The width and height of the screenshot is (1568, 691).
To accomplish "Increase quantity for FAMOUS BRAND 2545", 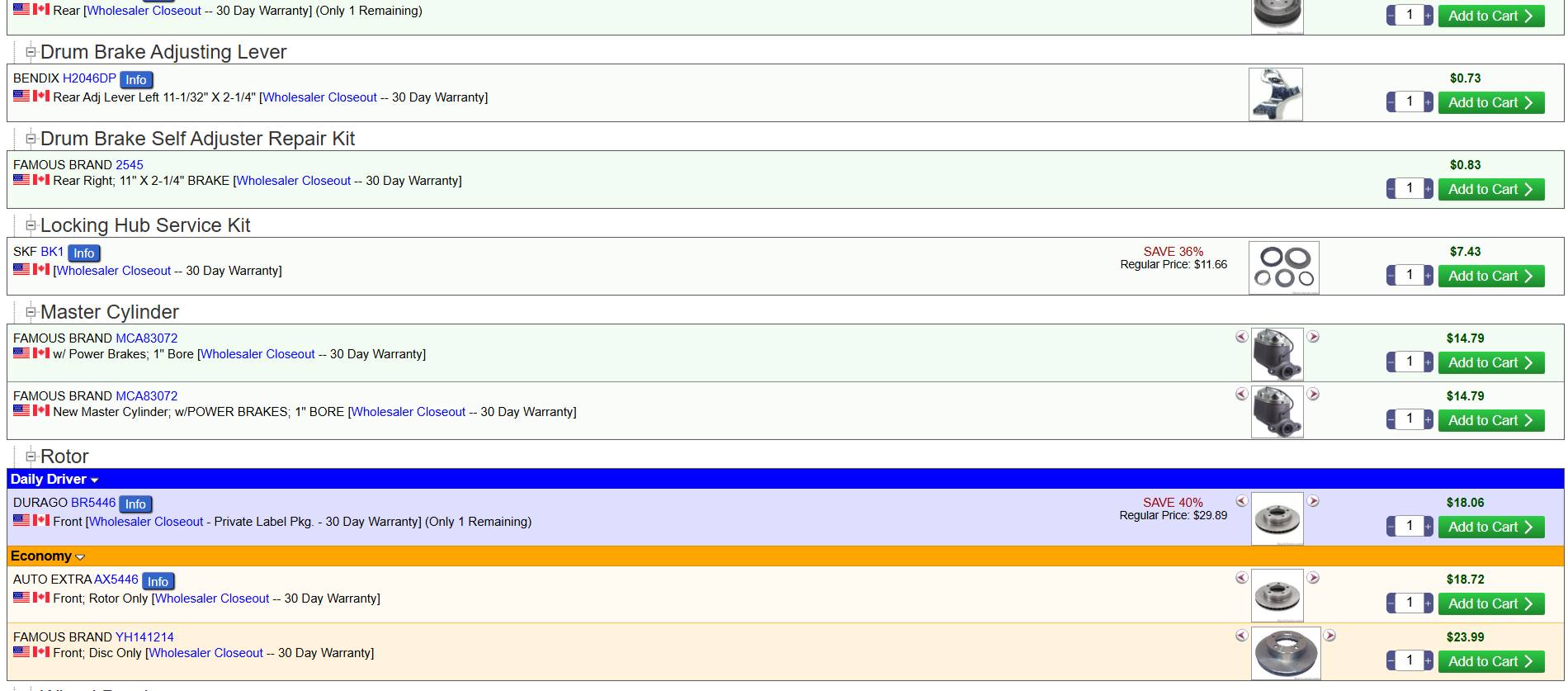I will [1429, 189].
